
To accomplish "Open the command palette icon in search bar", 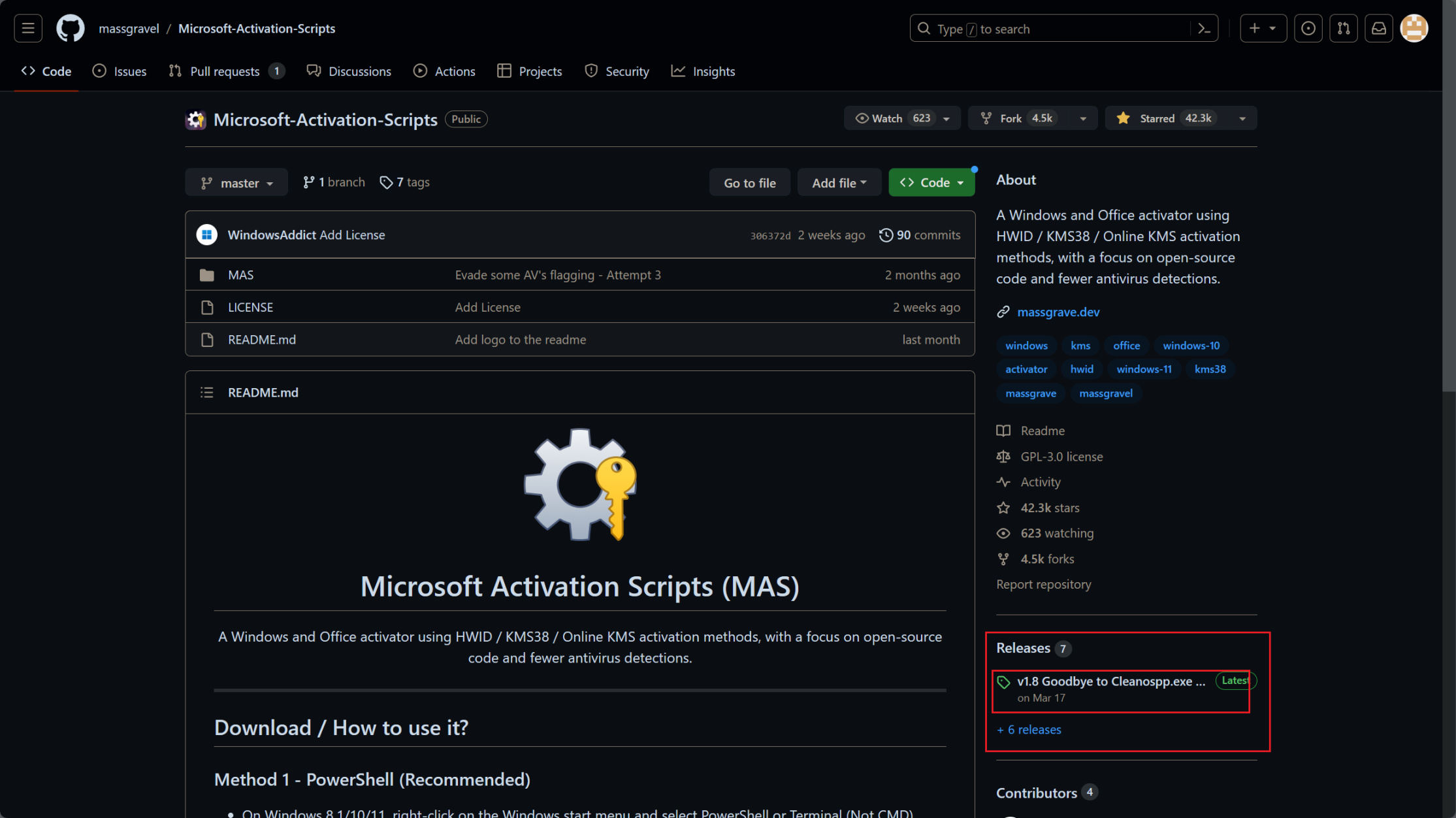I will (x=1204, y=29).
